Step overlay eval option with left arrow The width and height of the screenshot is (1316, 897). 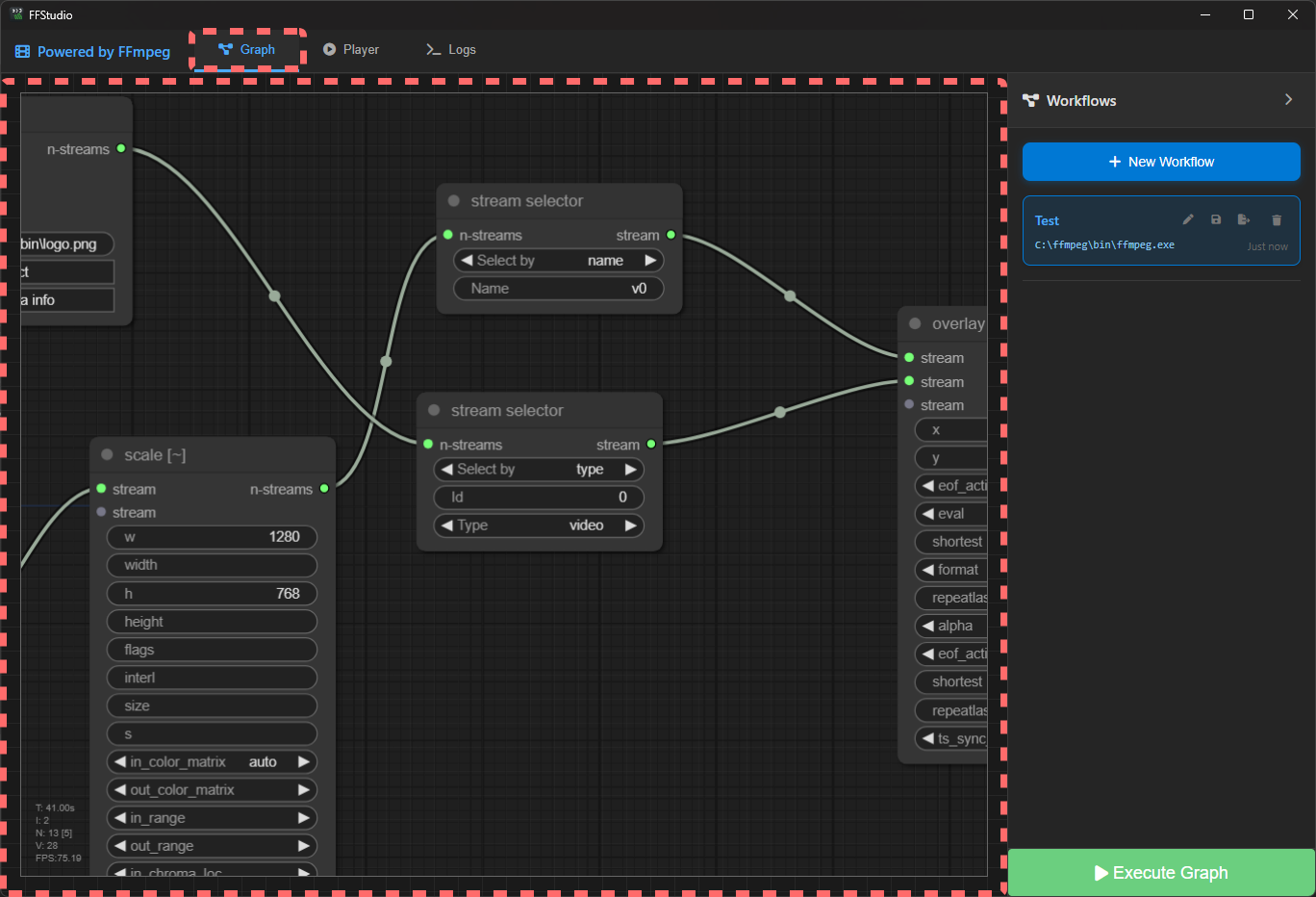(927, 513)
